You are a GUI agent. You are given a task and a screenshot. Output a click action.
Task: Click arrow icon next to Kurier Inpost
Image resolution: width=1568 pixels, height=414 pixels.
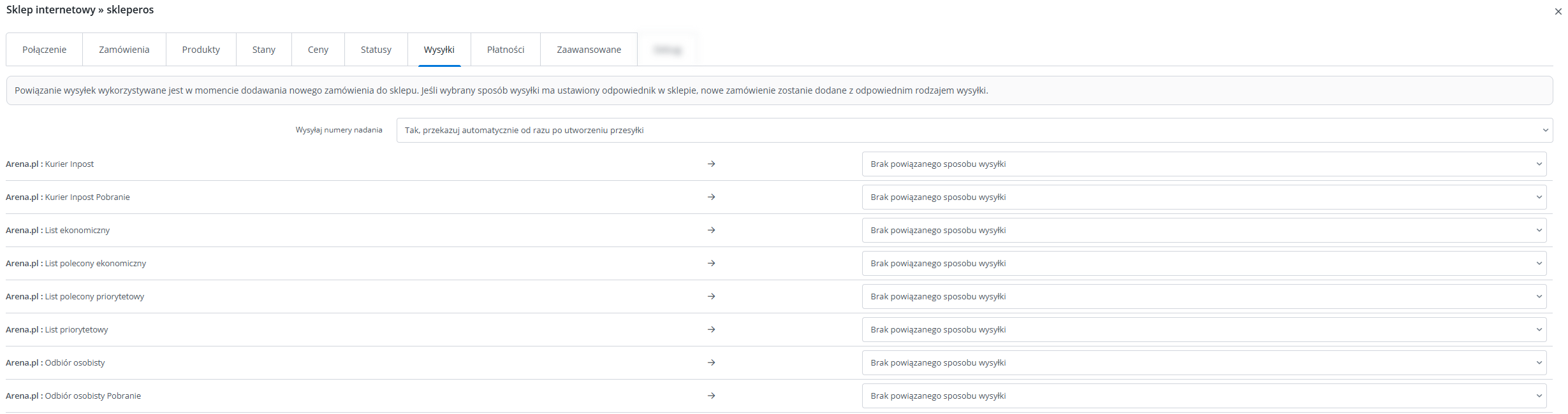(x=711, y=164)
